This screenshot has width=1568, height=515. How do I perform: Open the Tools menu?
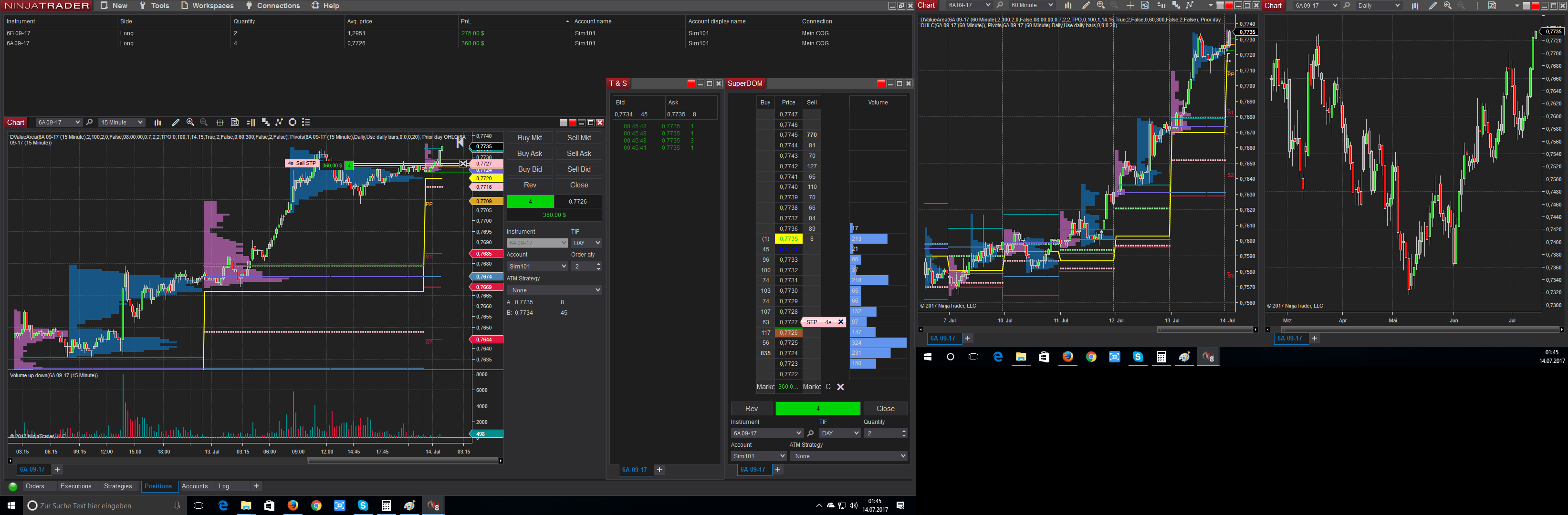click(x=154, y=5)
